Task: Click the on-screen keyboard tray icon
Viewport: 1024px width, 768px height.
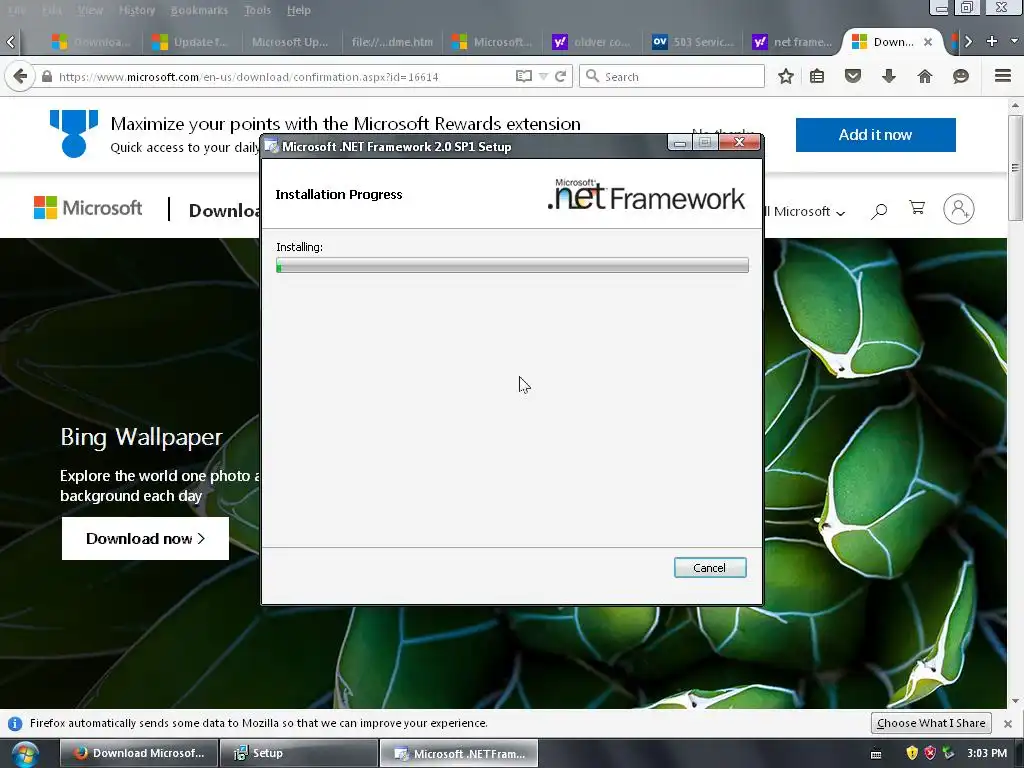Action: (876, 754)
